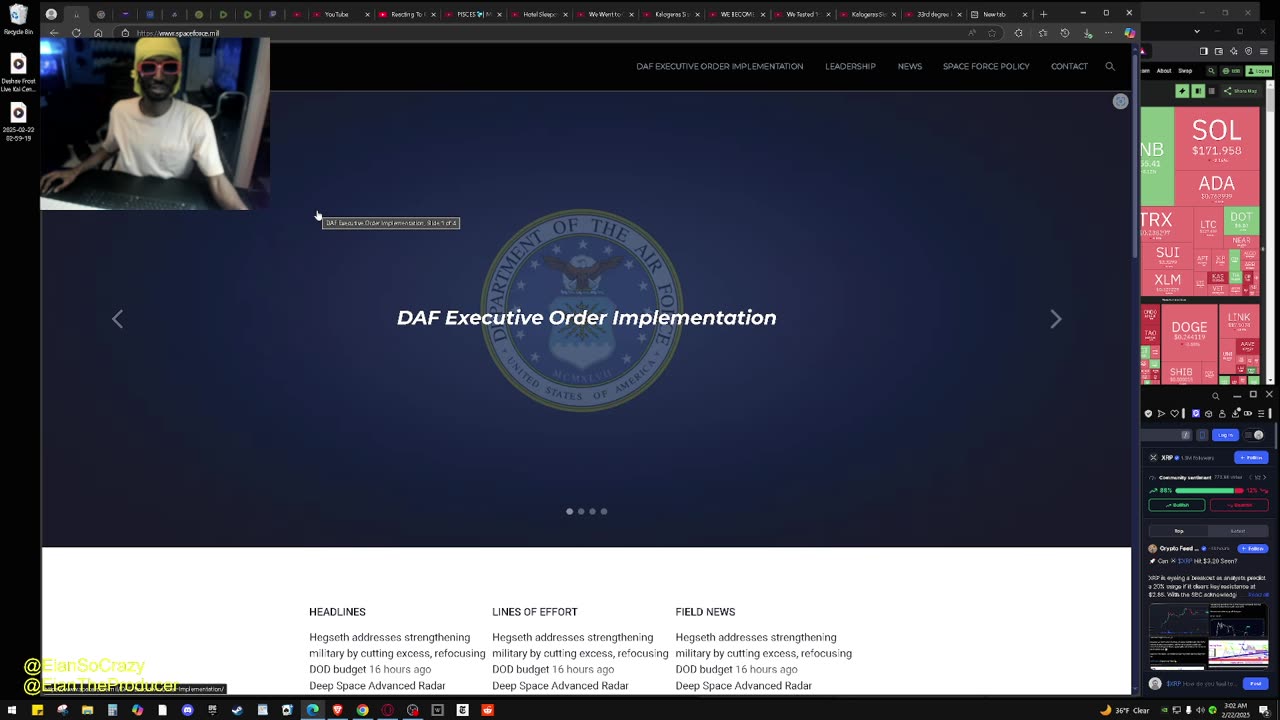Viewport: 1280px width, 720px height.
Task: Switch to the Hotel Sleeper browser tab
Action: click(x=538, y=14)
